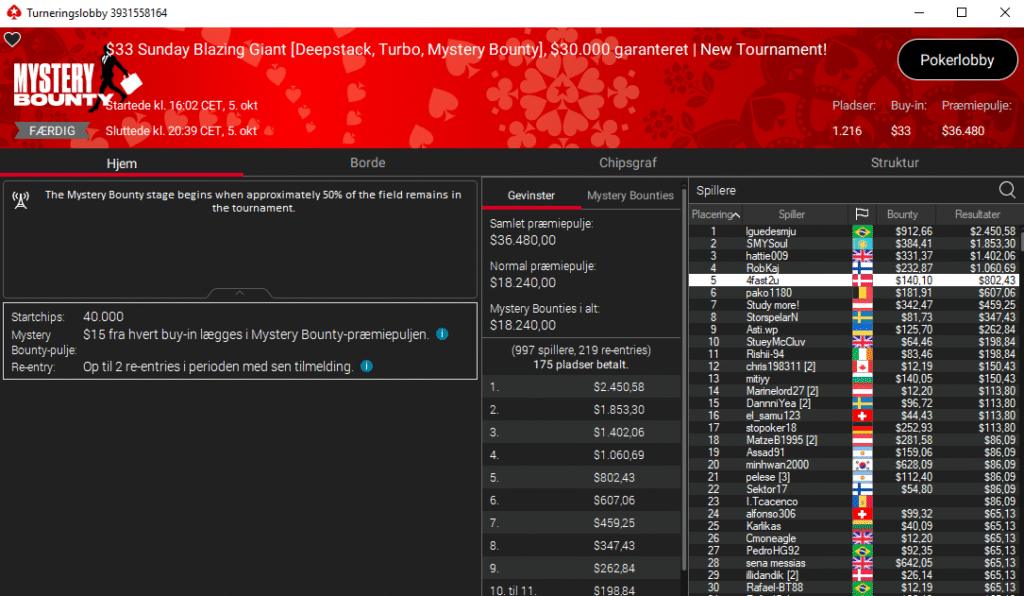Sort the list by Resultater column
Image resolution: width=1024 pixels, height=596 pixels.
pyautogui.click(x=977, y=215)
